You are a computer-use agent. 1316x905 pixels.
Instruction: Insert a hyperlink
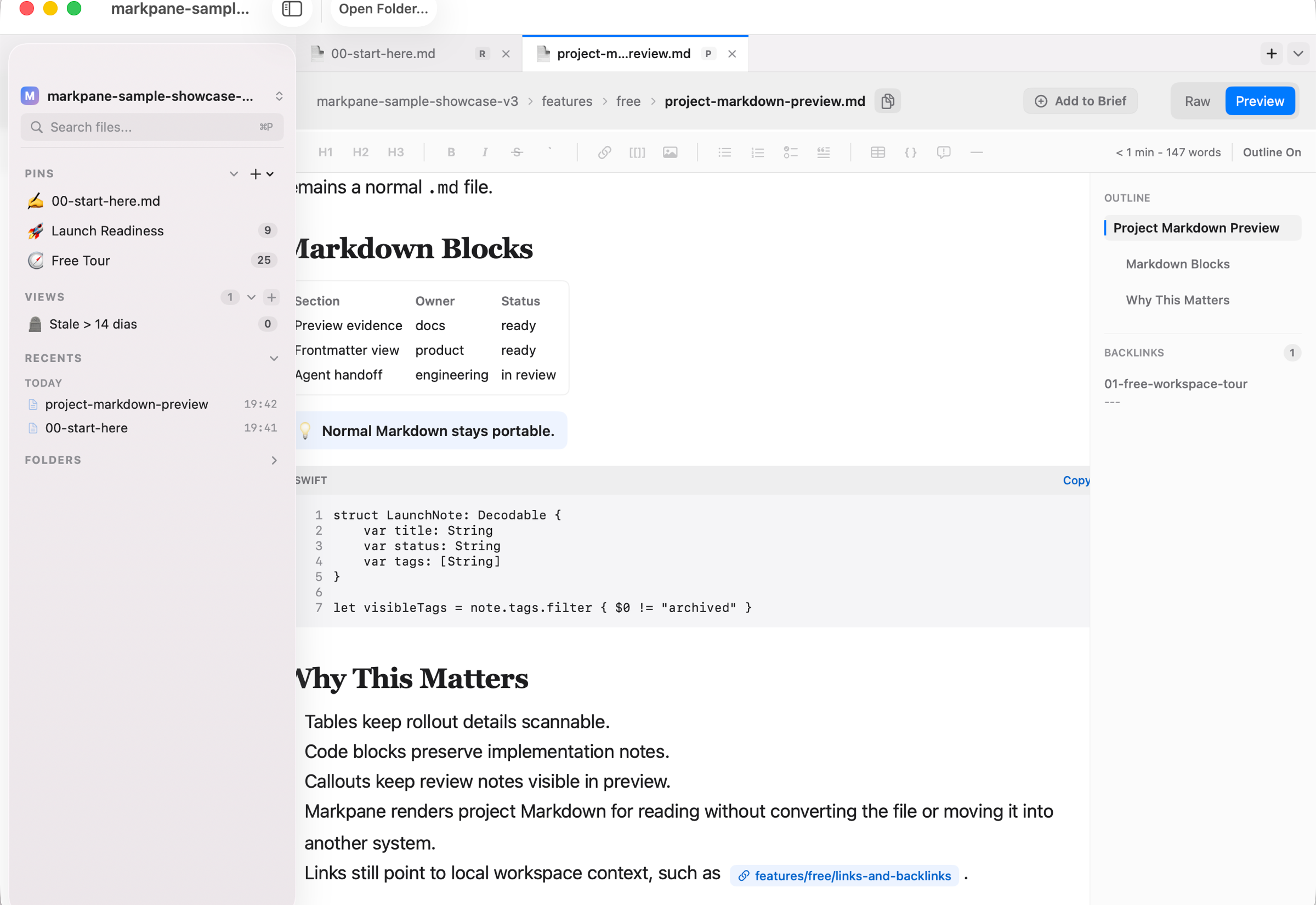pos(604,152)
